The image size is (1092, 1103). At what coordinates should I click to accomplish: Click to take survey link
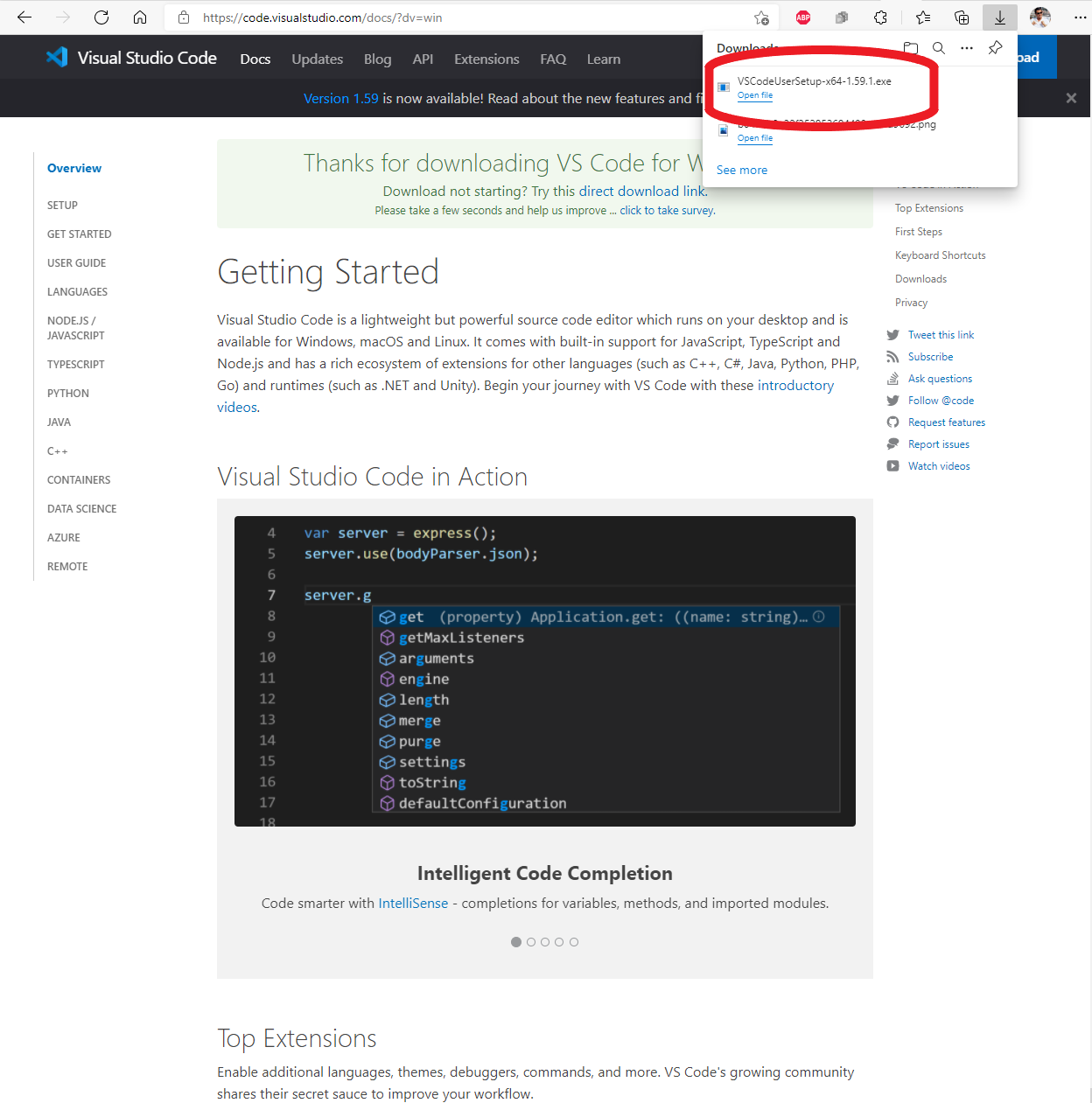667,210
